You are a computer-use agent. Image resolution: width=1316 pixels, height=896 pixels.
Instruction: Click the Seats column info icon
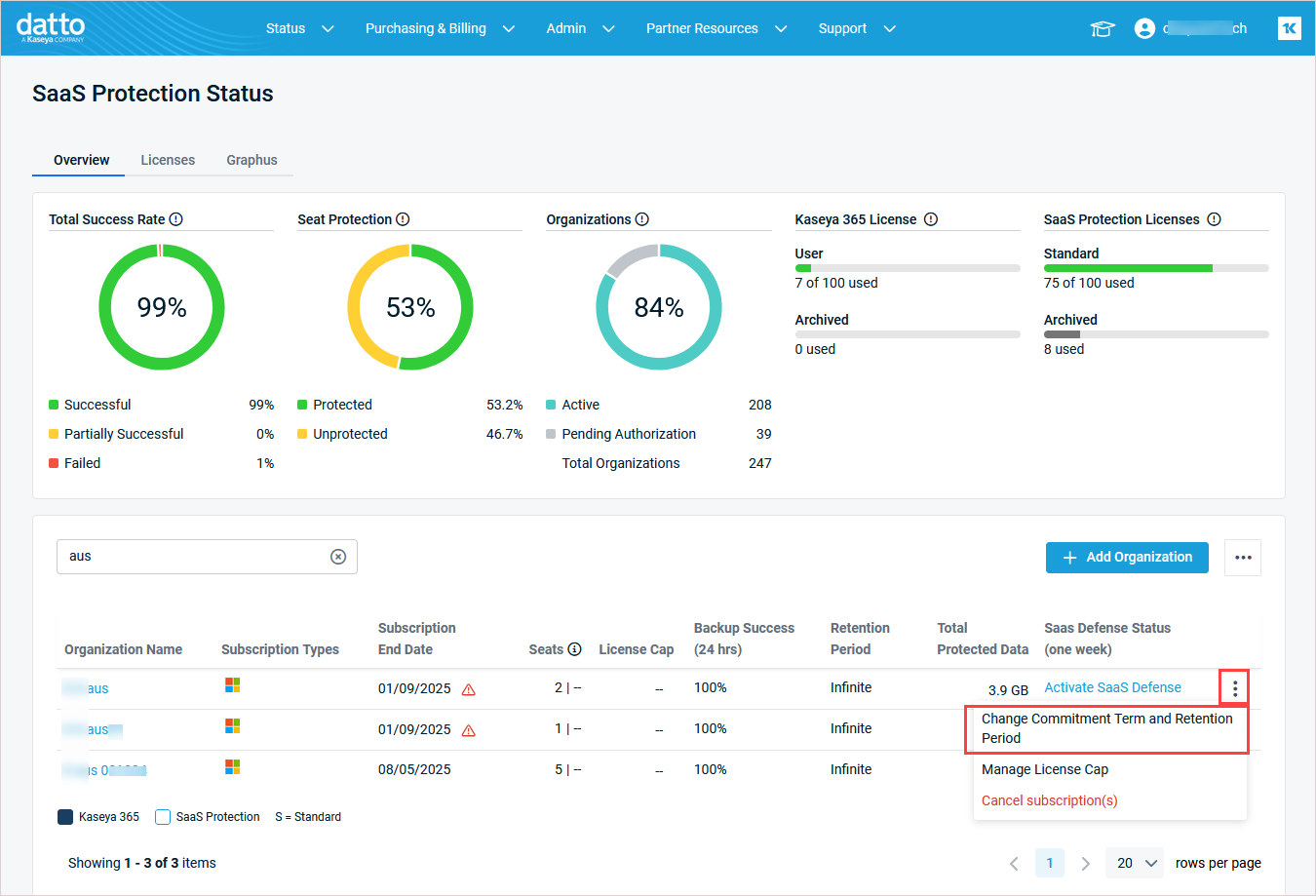[575, 649]
